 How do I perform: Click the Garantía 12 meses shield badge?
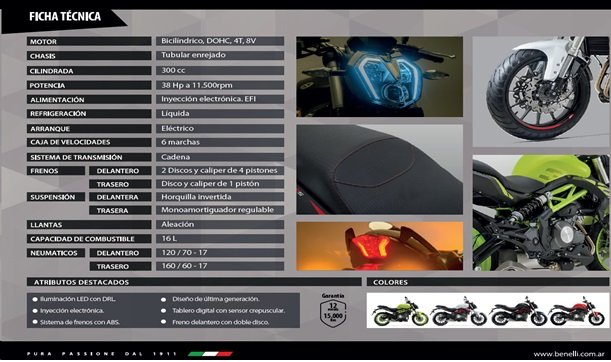(333, 310)
